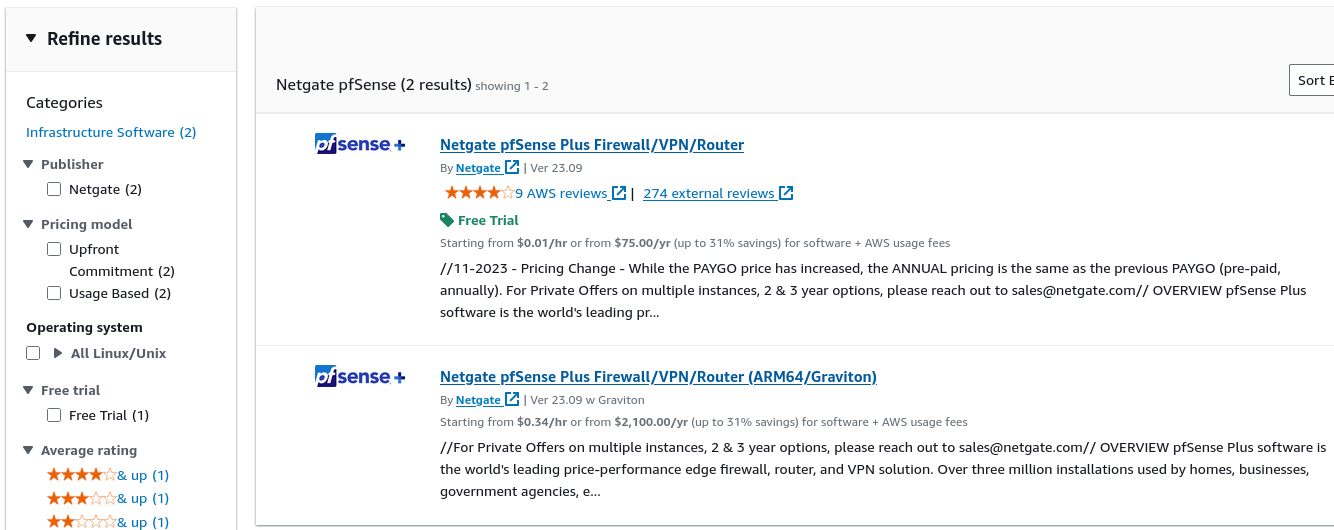Viewport: 1334px width, 530px height.
Task: Click external link icon beside first Netgate publisher
Action: tap(512, 168)
